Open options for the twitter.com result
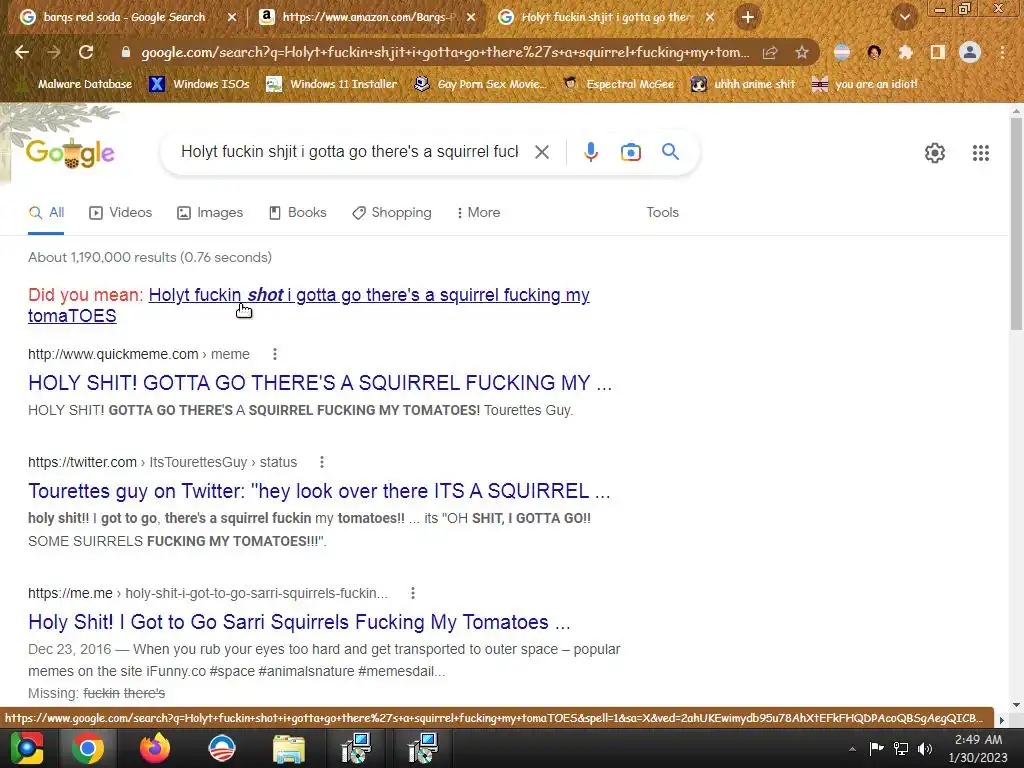 click(x=322, y=462)
